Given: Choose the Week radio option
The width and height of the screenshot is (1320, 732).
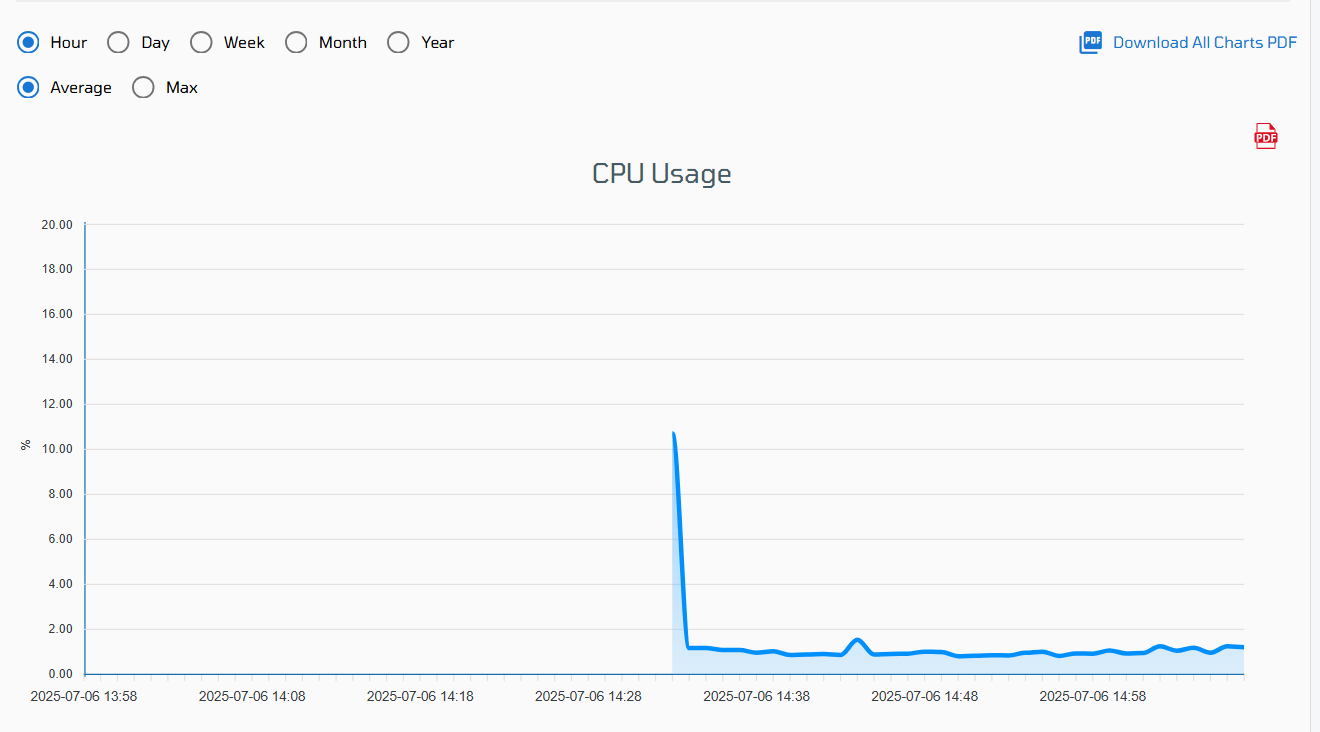Looking at the screenshot, I should tap(201, 42).
